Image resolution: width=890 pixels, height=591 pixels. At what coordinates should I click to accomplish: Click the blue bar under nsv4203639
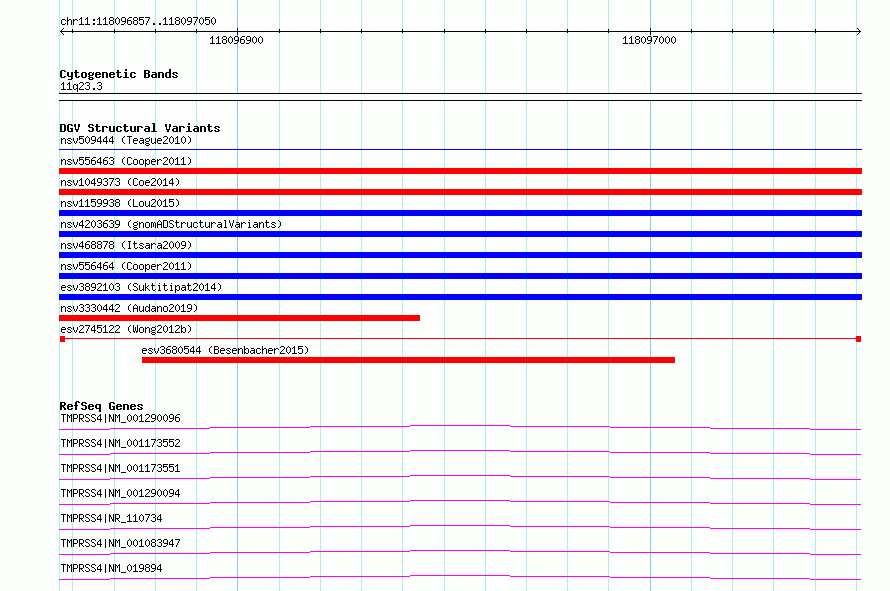[460, 234]
